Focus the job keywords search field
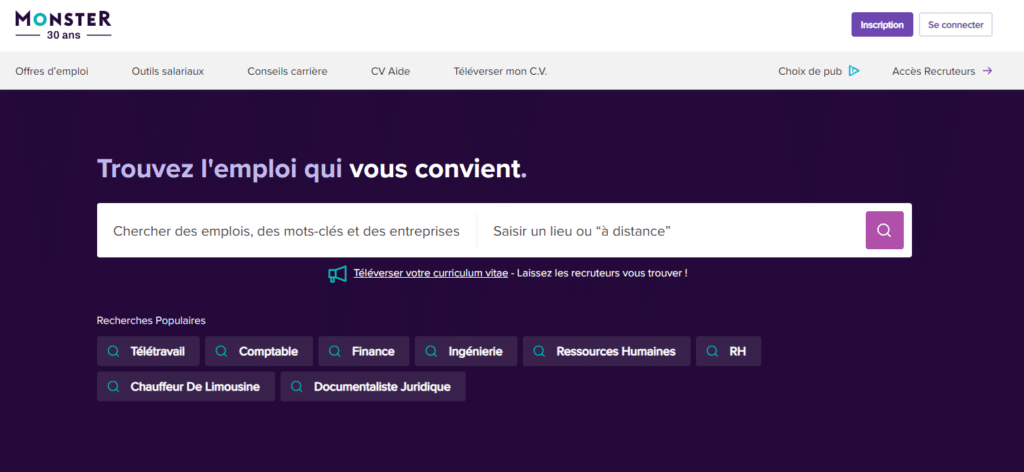This screenshot has width=1024, height=472. pos(286,231)
